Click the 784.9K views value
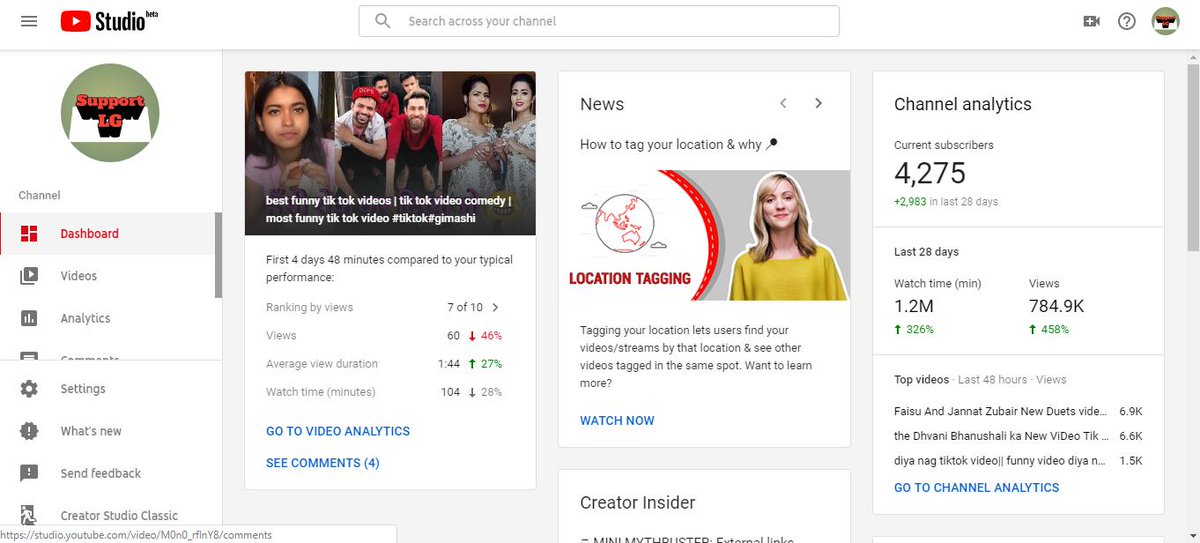1200x543 pixels. [1056, 306]
